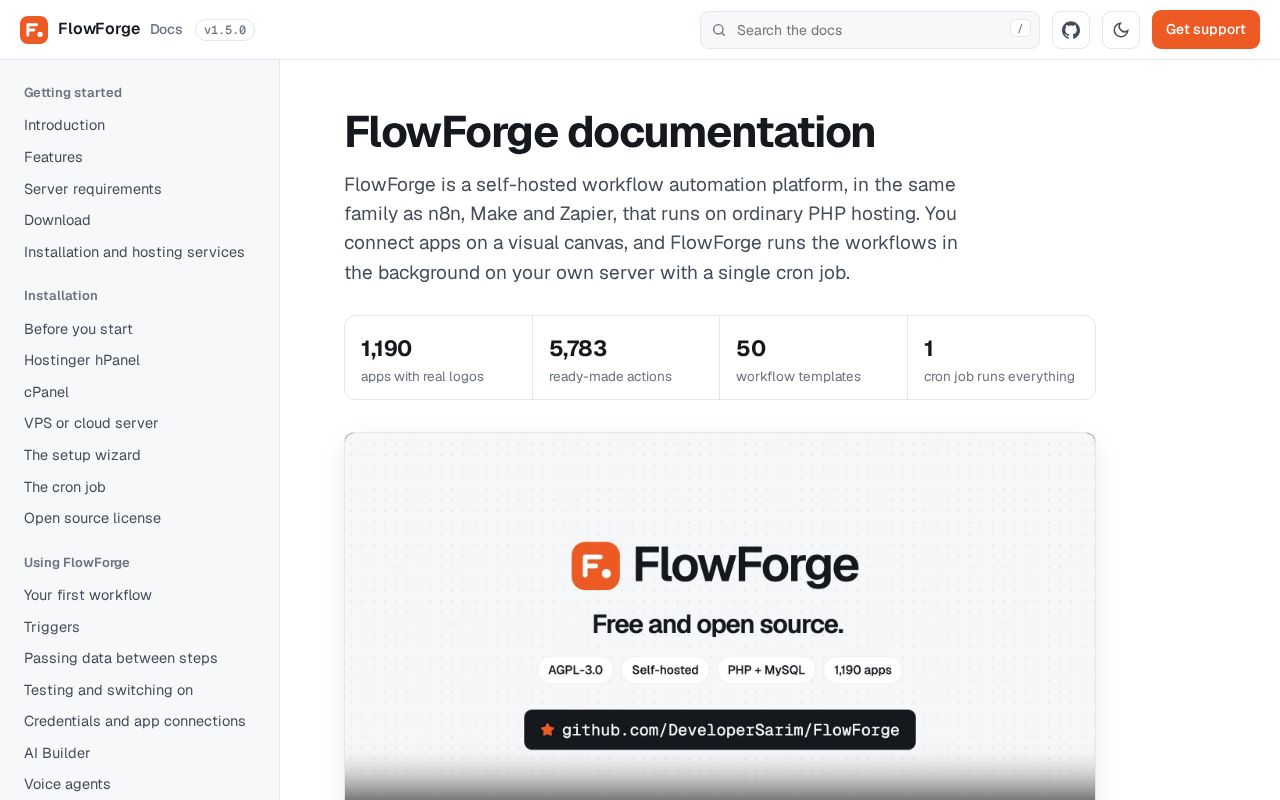Image resolution: width=1280 pixels, height=800 pixels.
Task: Click the FlowForge hero banner image
Action: 720,616
